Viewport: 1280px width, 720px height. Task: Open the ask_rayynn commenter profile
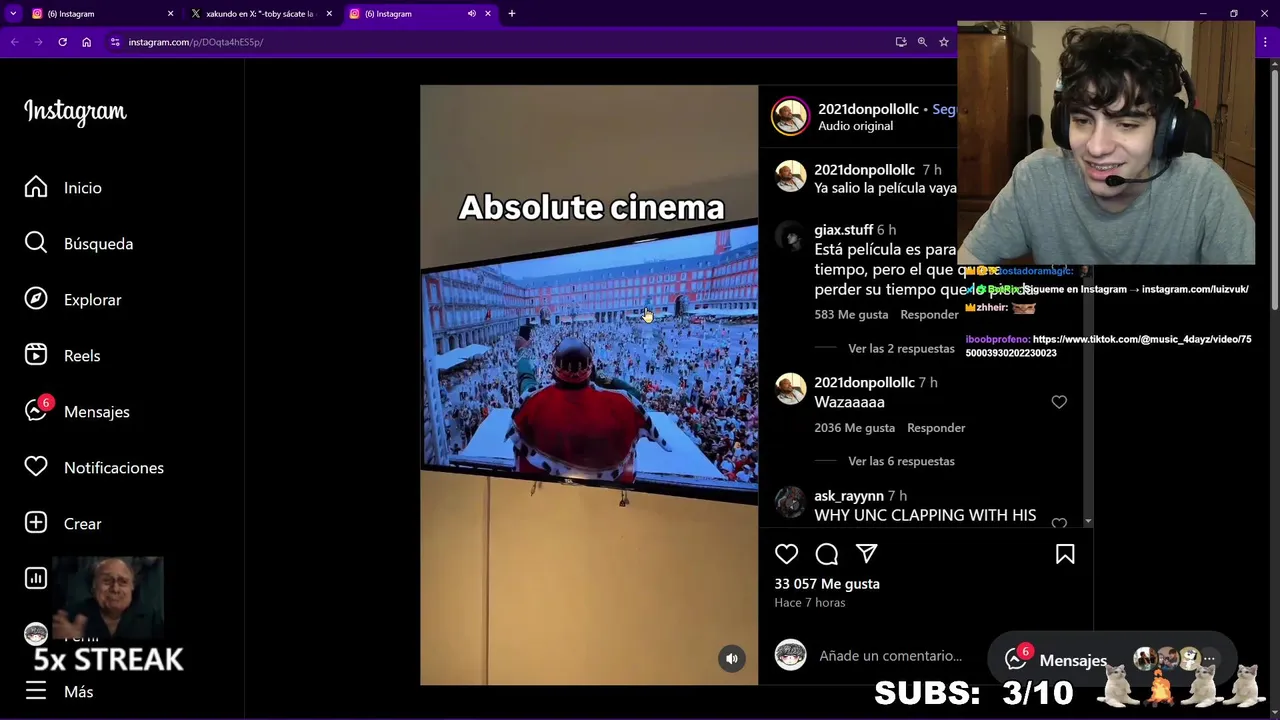(x=849, y=496)
